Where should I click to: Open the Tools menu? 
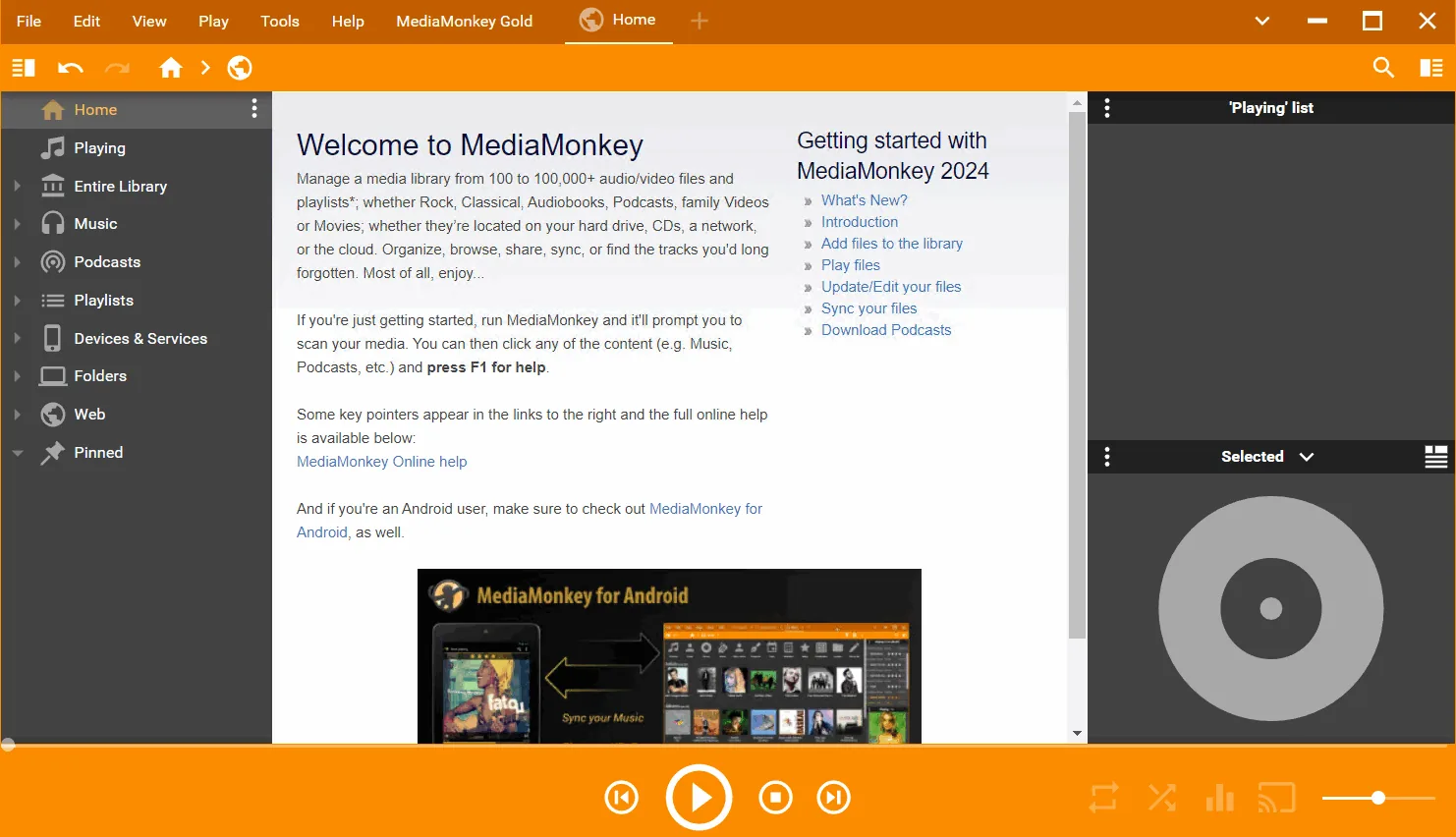tap(280, 21)
